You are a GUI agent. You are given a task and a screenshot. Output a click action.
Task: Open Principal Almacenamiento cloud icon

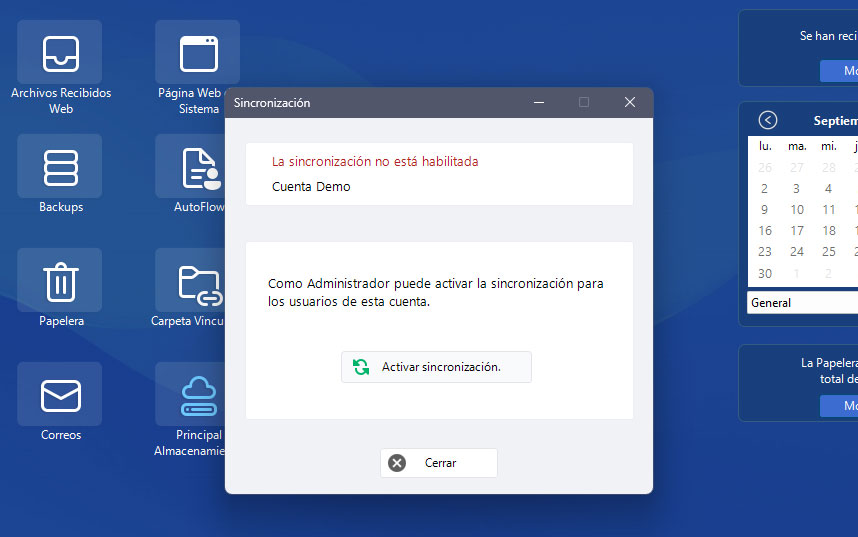[x=190, y=394]
